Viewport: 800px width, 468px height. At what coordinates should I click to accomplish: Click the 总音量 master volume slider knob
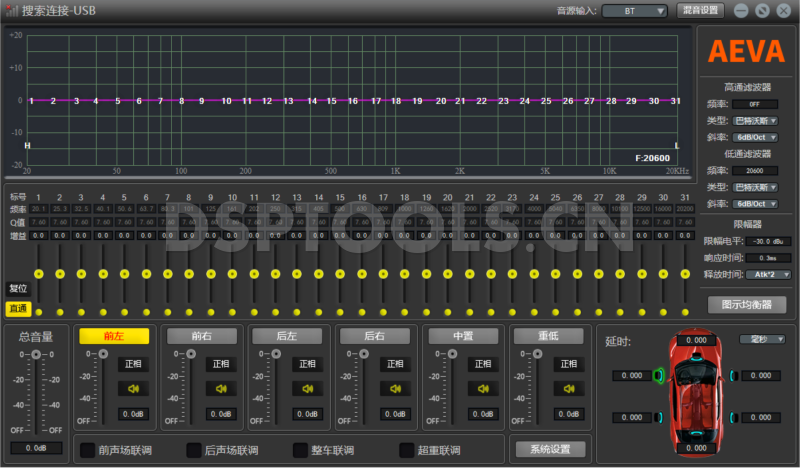coord(36,355)
